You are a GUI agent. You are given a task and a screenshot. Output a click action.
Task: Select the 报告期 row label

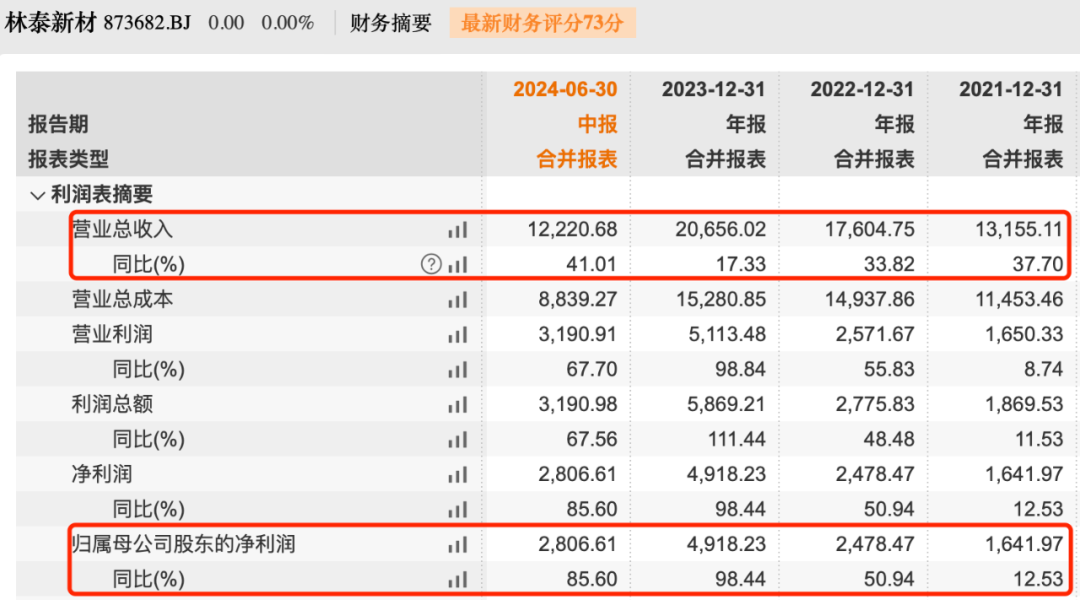click(x=58, y=124)
